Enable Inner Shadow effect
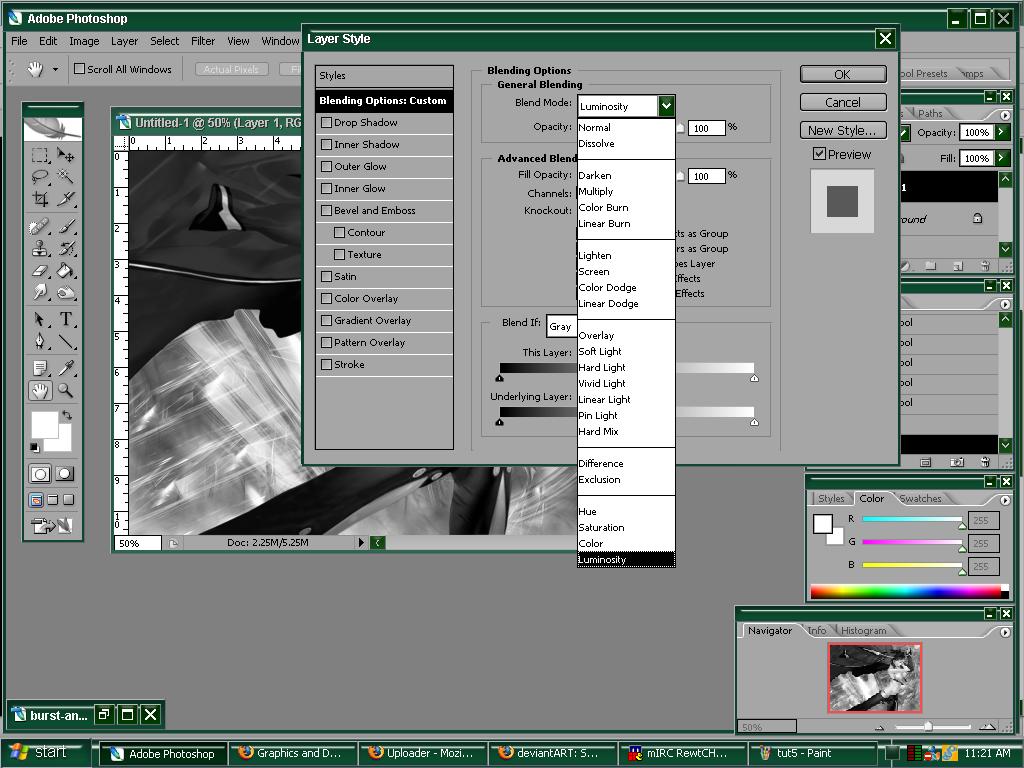This screenshot has height=768, width=1024. [327, 144]
